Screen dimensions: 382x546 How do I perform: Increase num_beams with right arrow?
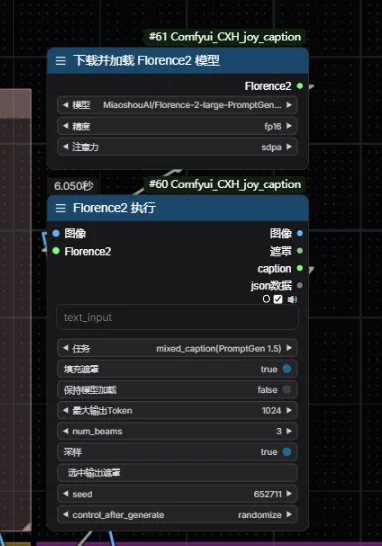click(289, 431)
